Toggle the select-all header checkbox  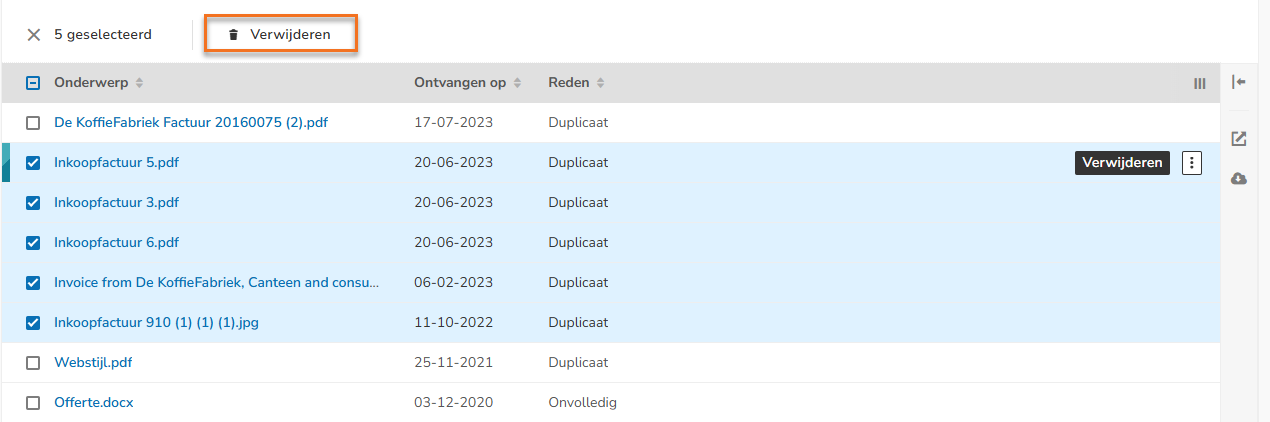[33, 83]
